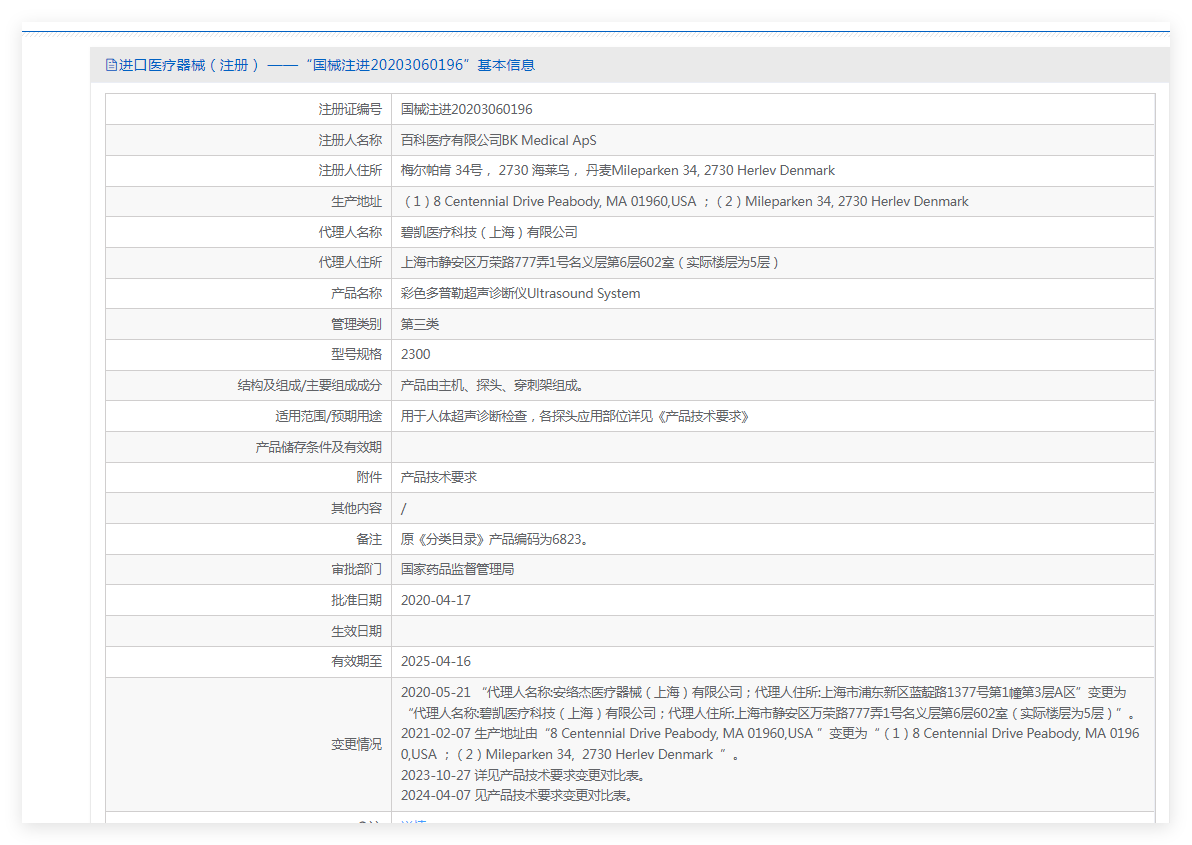Click the 代理人住所 label
This screenshot has height=845, width=1192.
350,262
